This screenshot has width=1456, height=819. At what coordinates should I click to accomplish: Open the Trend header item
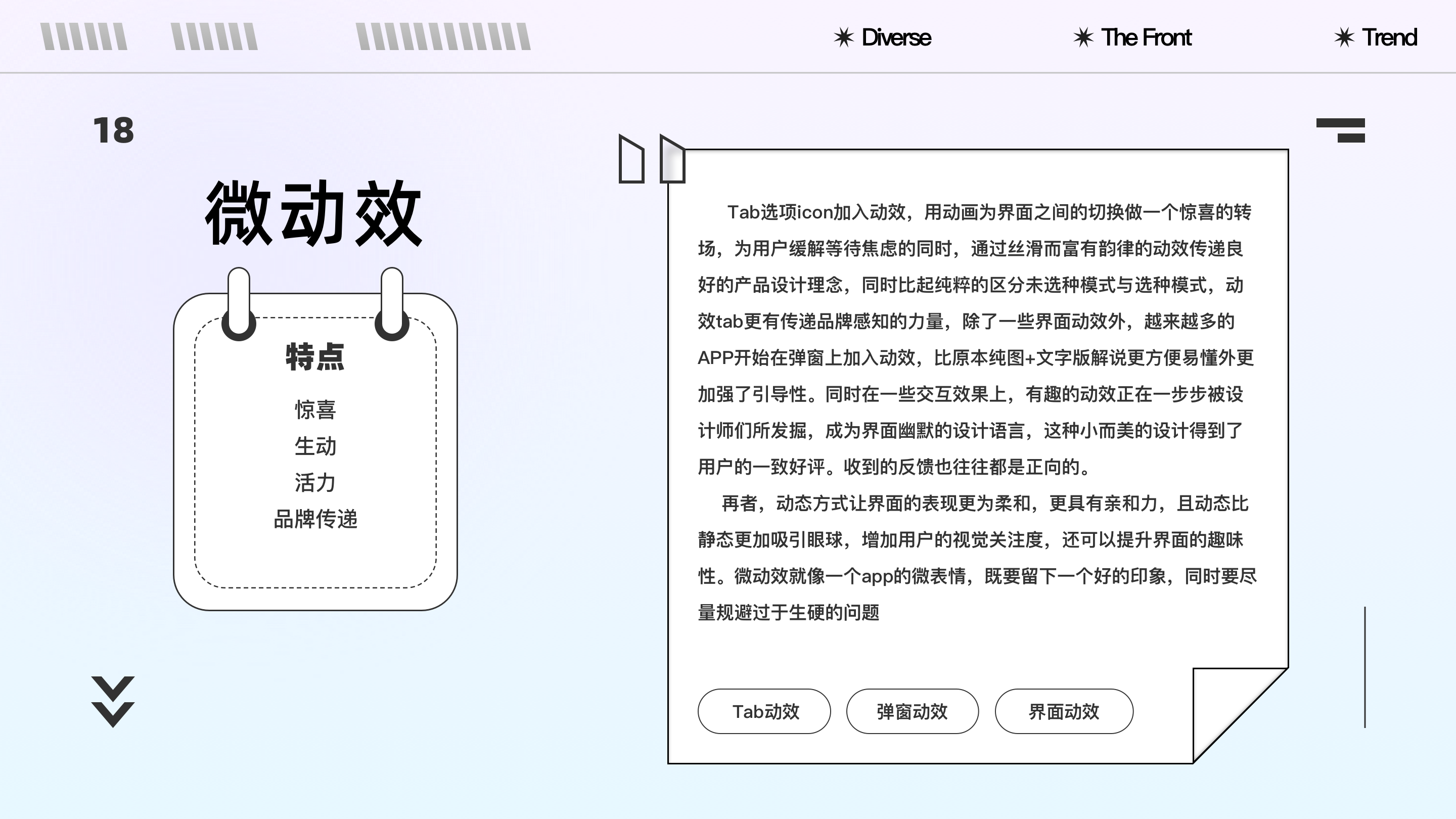(1389, 38)
